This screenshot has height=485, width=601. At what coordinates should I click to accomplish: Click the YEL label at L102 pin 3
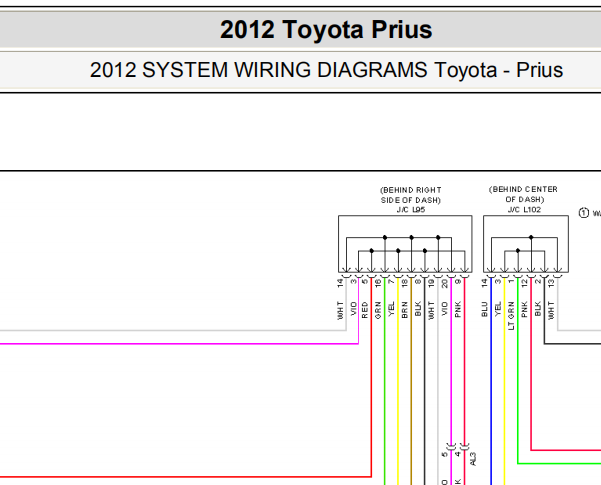[x=498, y=309]
